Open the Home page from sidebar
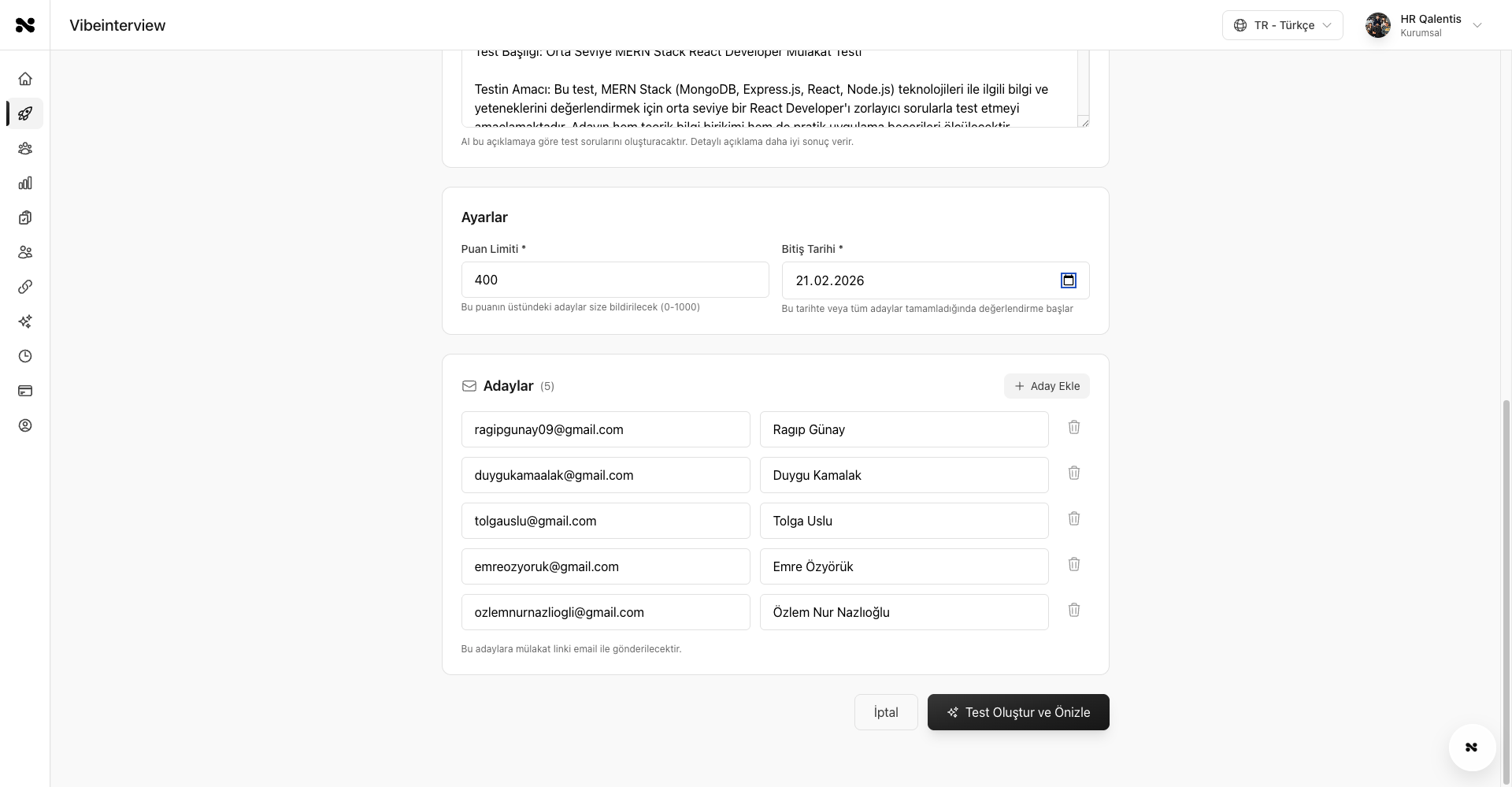Image resolution: width=1512 pixels, height=787 pixels. point(25,79)
